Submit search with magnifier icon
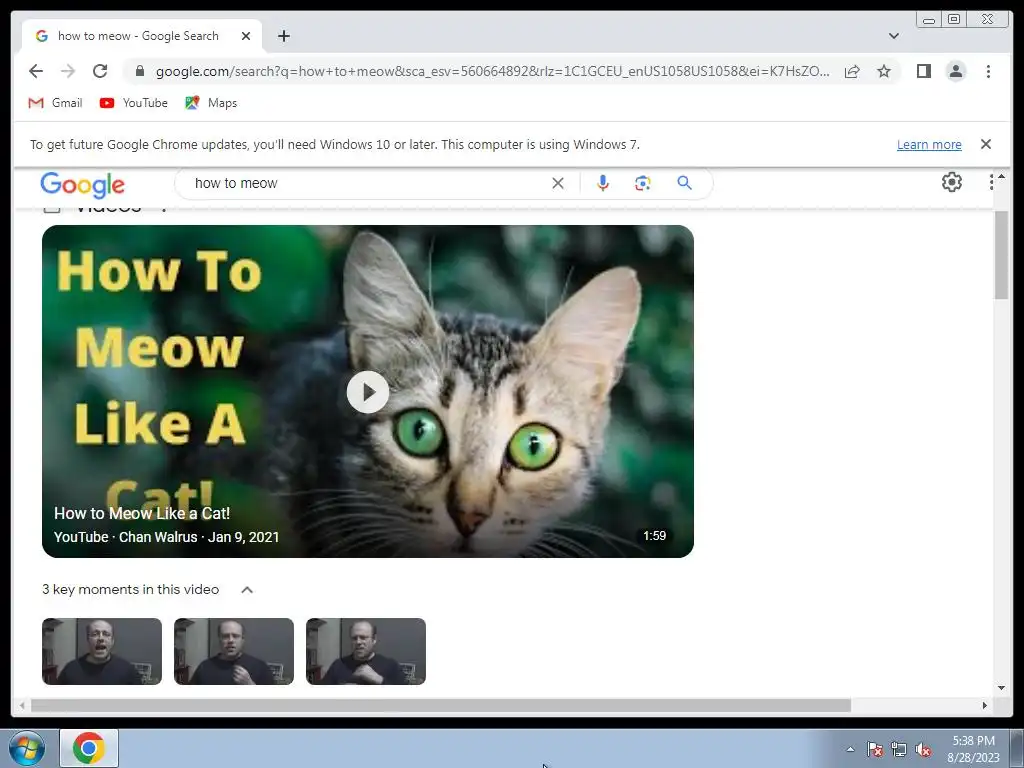The image size is (1024, 768). [x=684, y=183]
